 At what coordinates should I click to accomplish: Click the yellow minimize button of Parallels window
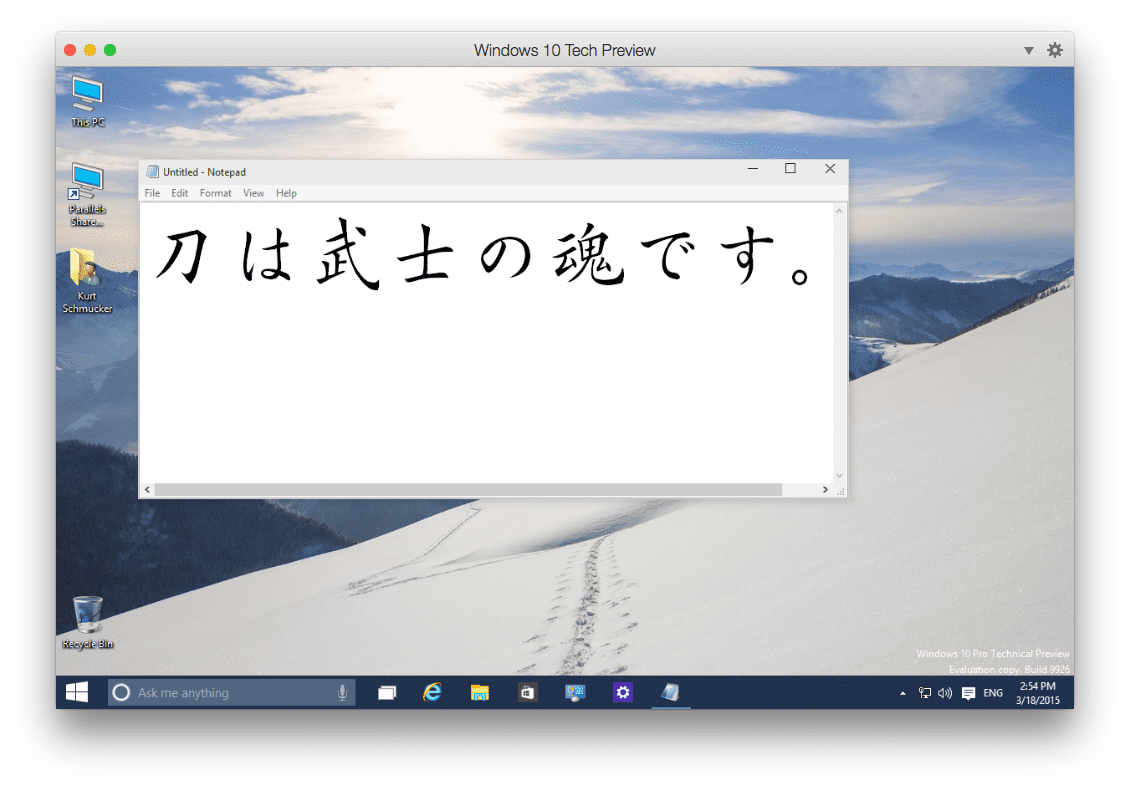pyautogui.click(x=90, y=50)
